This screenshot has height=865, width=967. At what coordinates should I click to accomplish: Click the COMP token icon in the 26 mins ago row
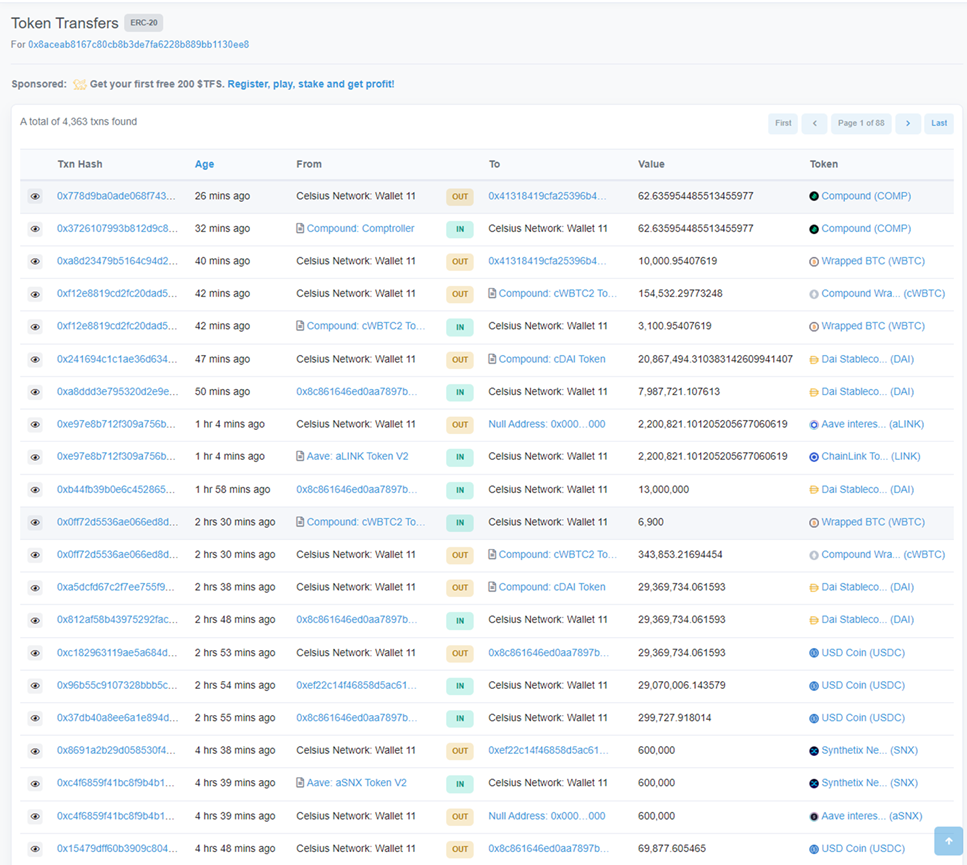pos(814,196)
